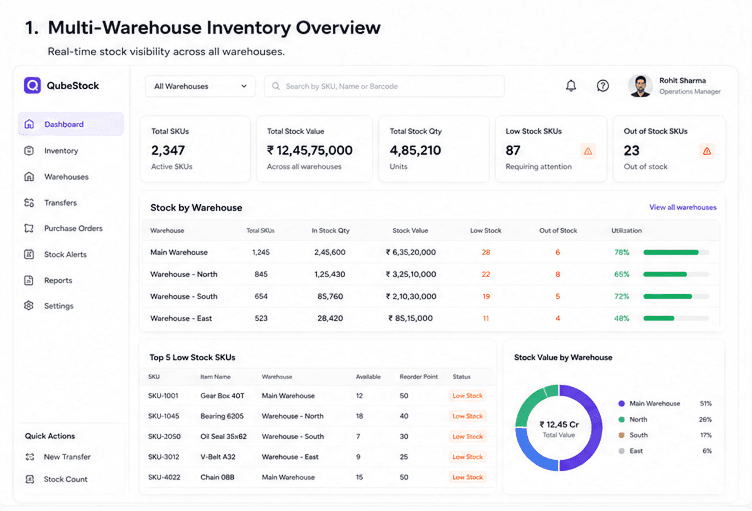This screenshot has height=511, width=752.
Task: Click the Purchase Orders sidebar icon
Action: click(29, 228)
